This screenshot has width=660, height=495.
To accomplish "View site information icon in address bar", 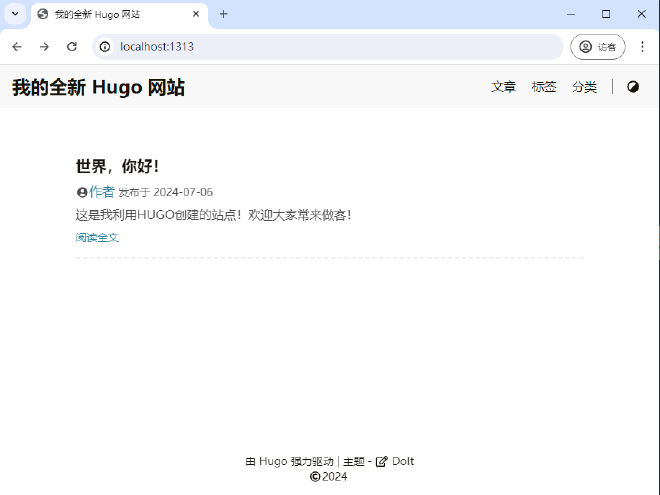I will [x=105, y=47].
